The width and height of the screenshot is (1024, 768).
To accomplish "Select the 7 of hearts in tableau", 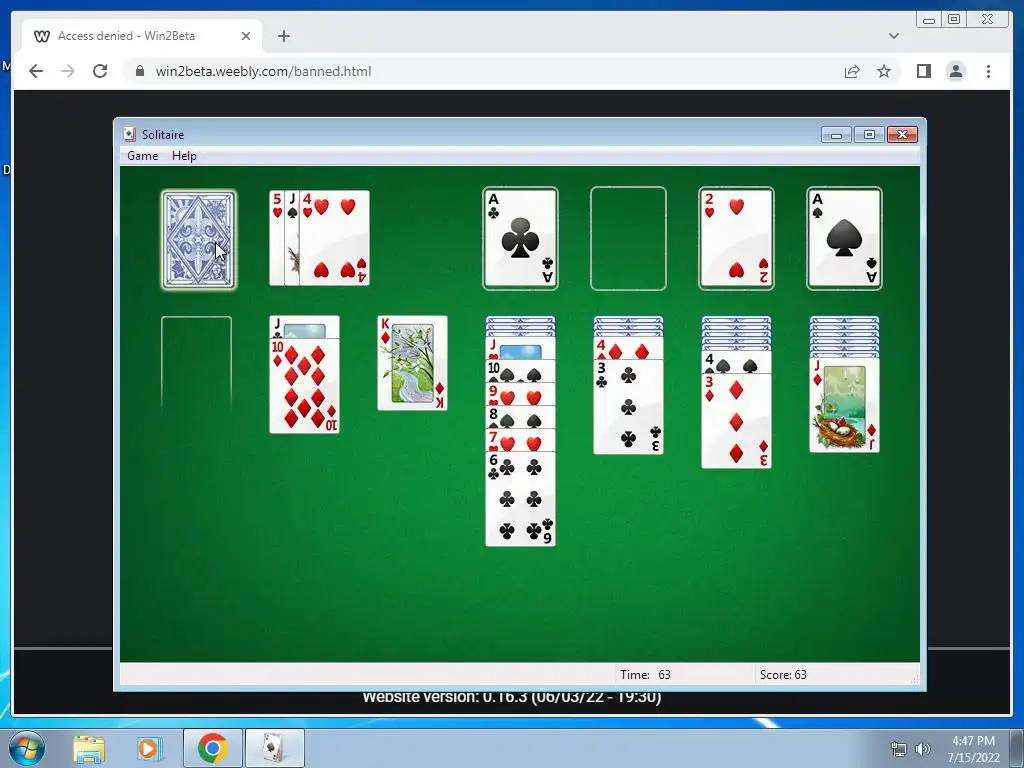I will pyautogui.click(x=520, y=440).
